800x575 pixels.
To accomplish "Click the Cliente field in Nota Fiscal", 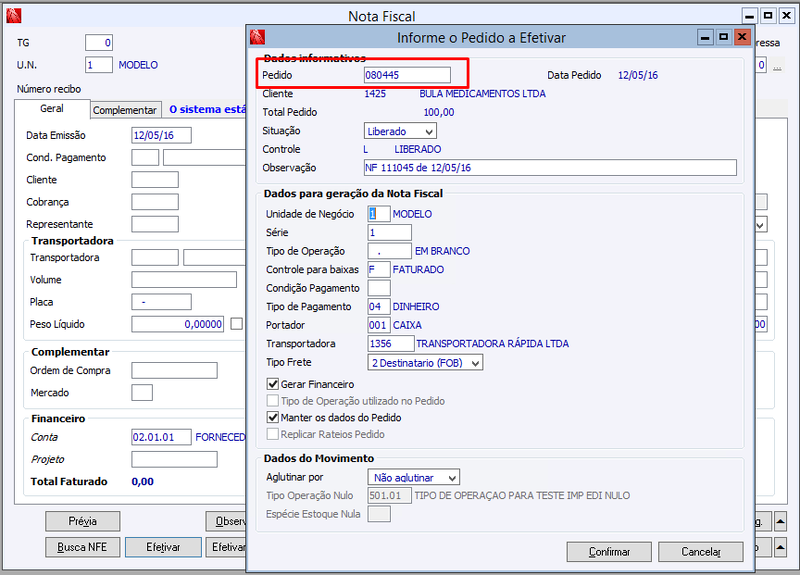I will [x=155, y=180].
